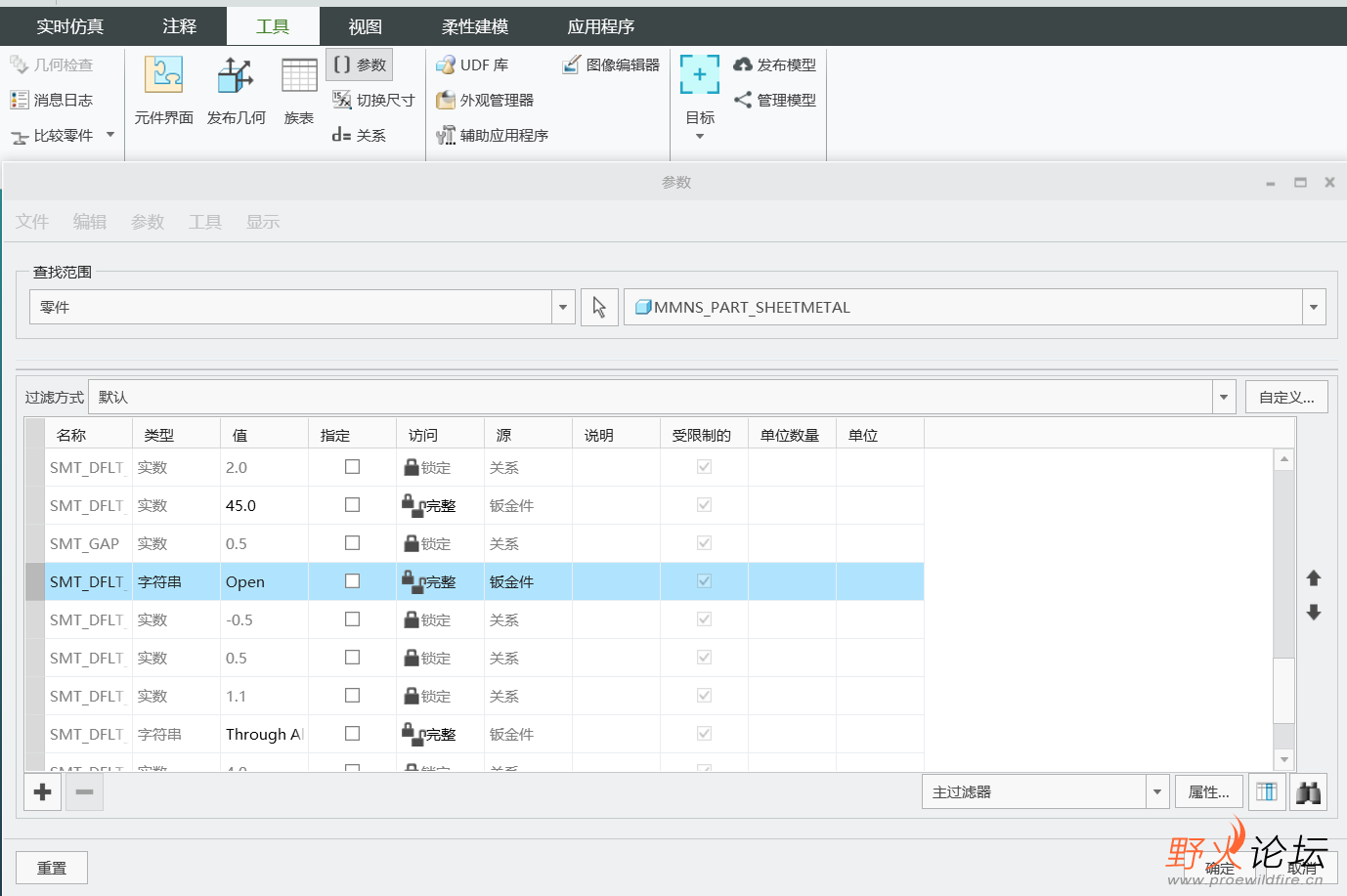Open the 关系 relations tool
This screenshot has width=1347, height=896.
(x=359, y=135)
